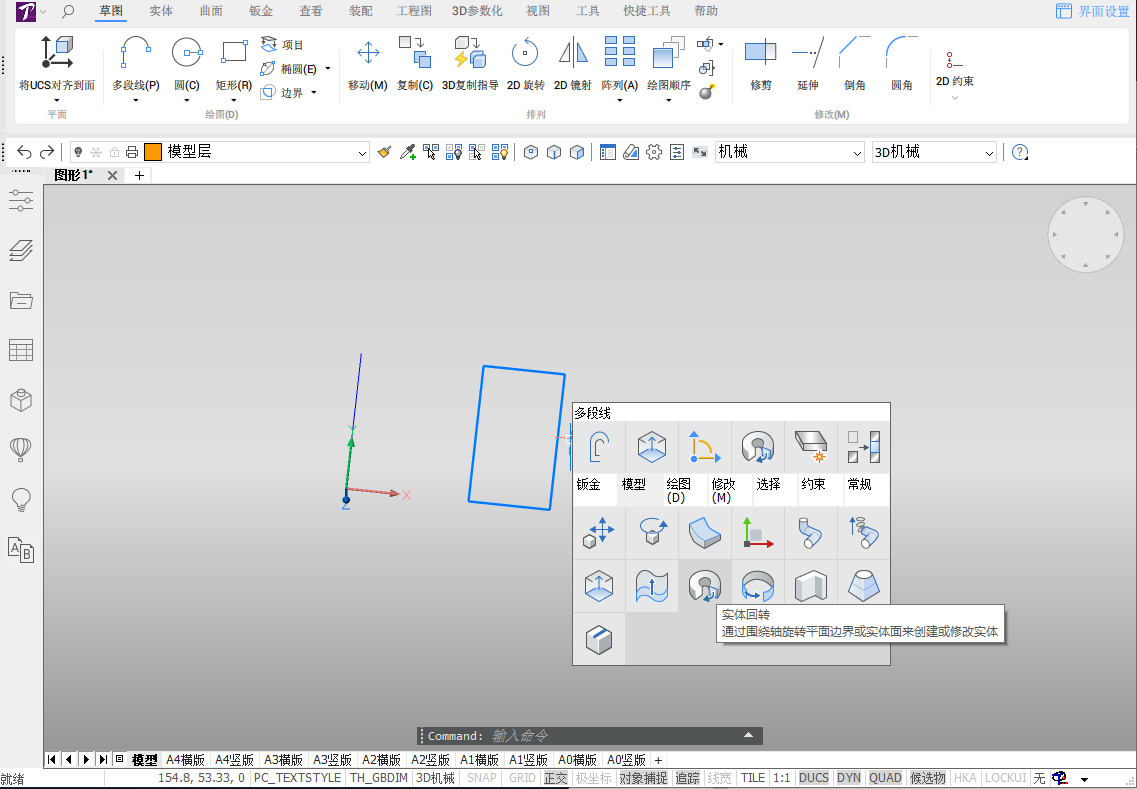Click the 将UCS对齐到面 tool icon
The height and width of the screenshot is (789, 1137).
[x=57, y=52]
